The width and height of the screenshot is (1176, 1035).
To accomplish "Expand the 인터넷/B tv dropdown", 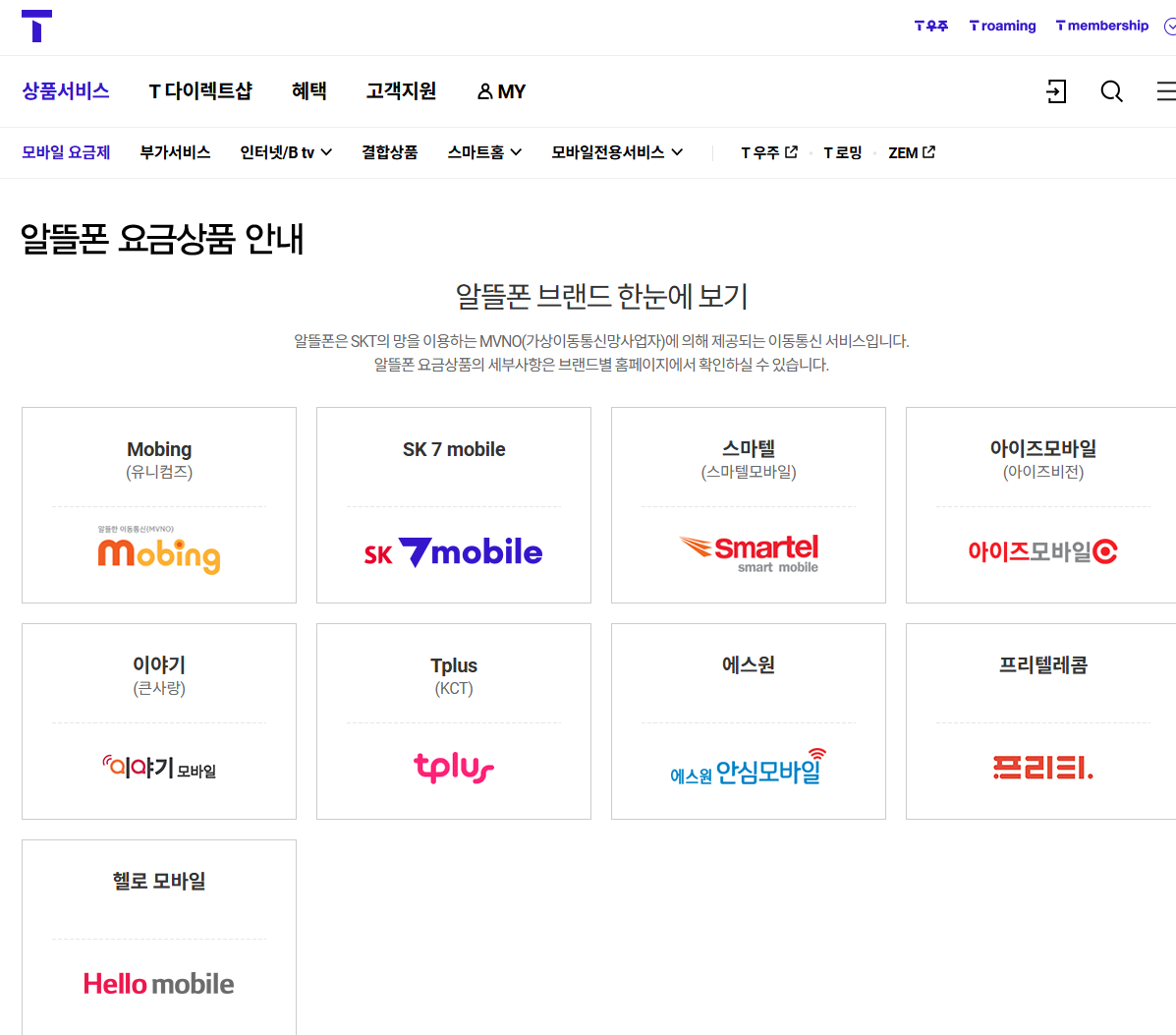I will 286,152.
